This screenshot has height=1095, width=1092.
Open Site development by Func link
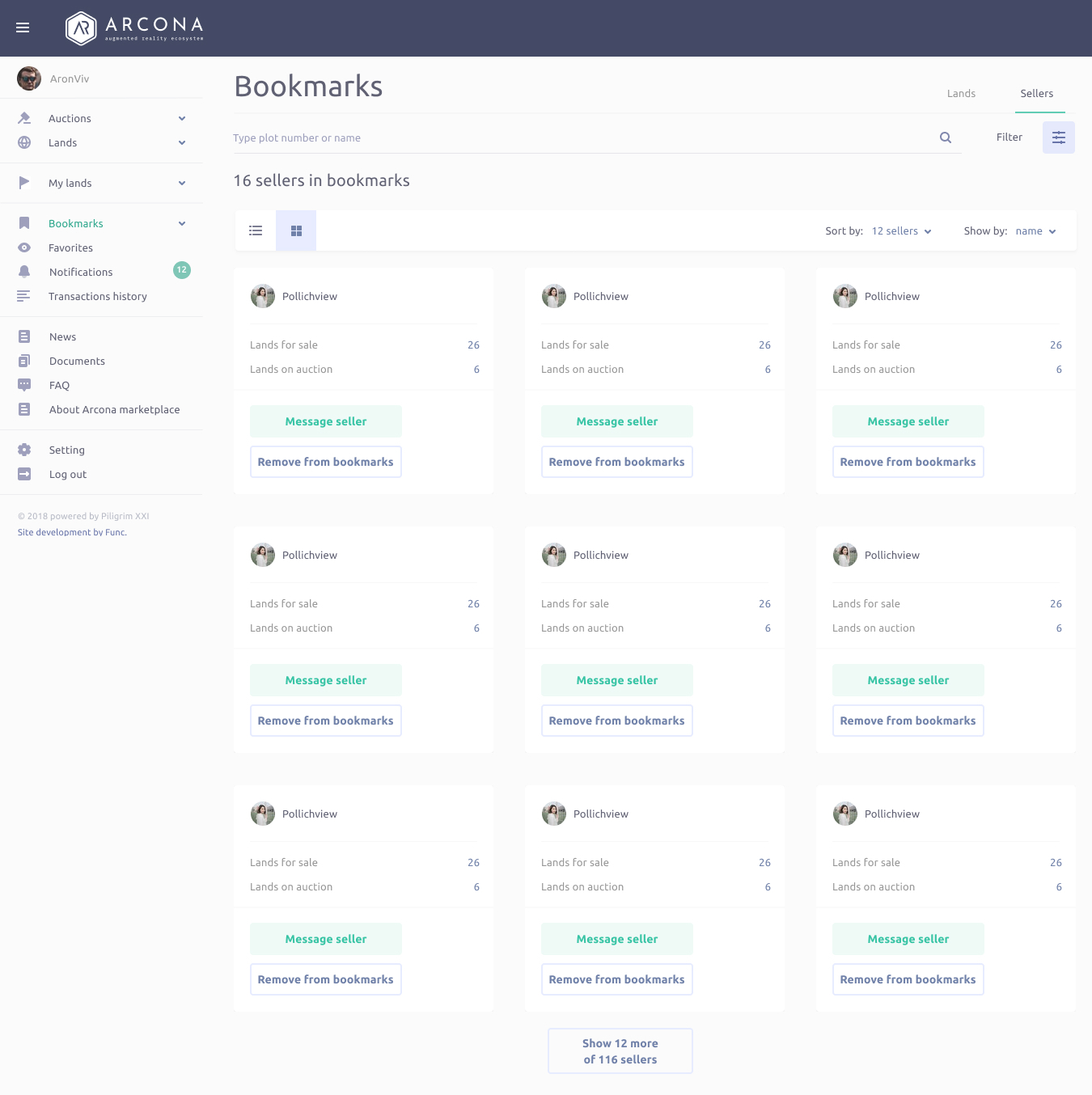pyautogui.click(x=72, y=532)
